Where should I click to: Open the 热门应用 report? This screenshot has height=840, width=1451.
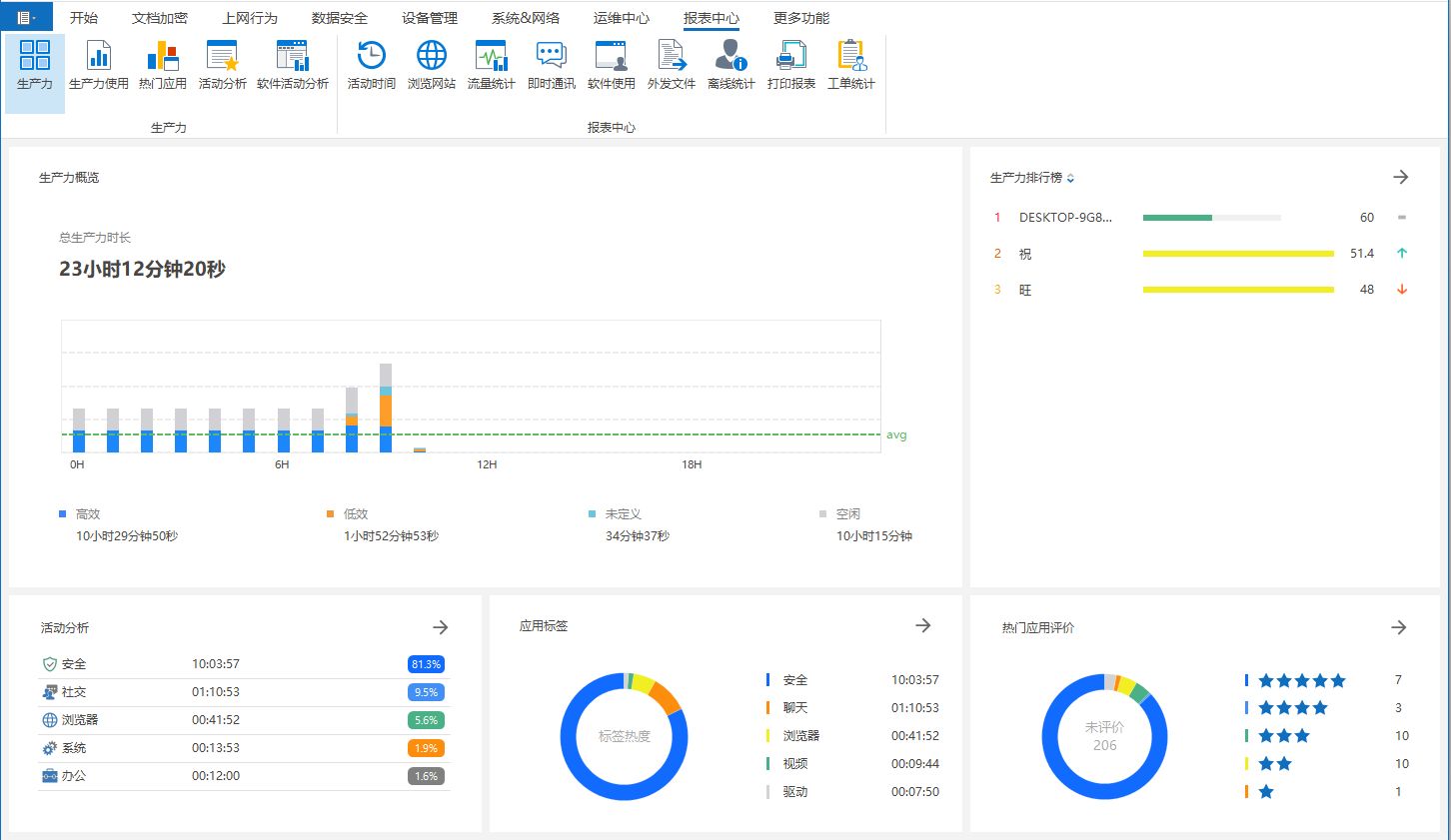tap(163, 66)
